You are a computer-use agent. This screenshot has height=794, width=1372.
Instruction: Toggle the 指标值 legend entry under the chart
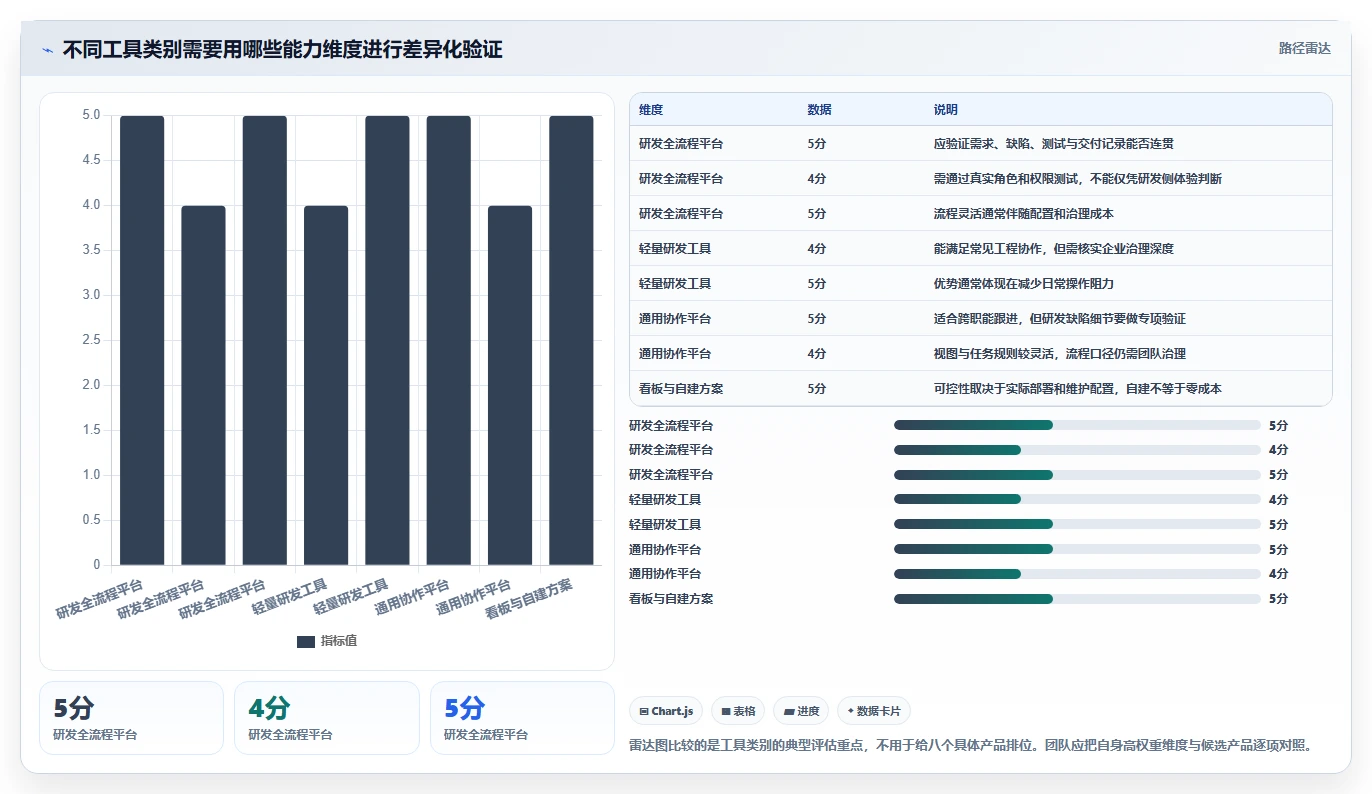[327, 641]
